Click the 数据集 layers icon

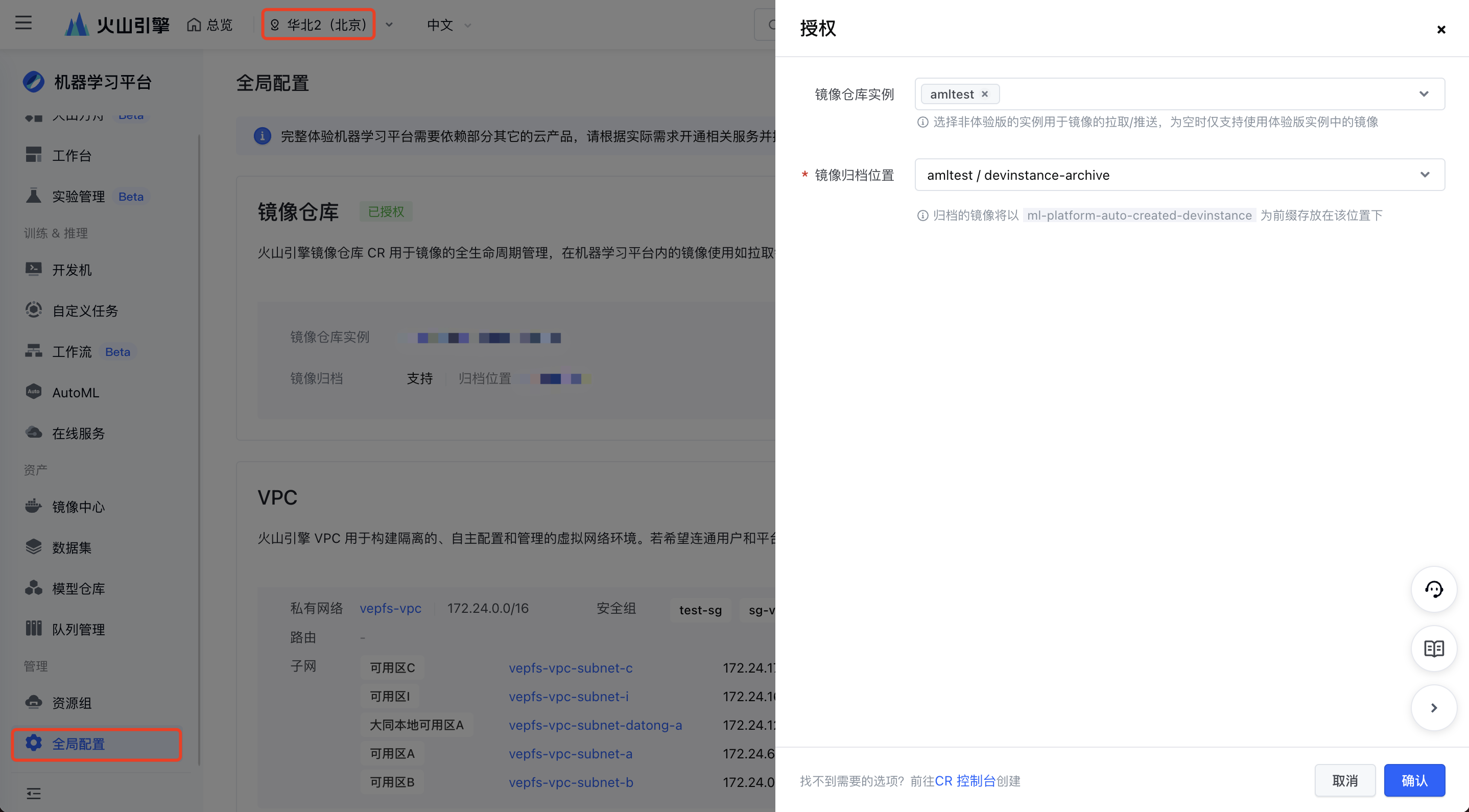click(34, 547)
